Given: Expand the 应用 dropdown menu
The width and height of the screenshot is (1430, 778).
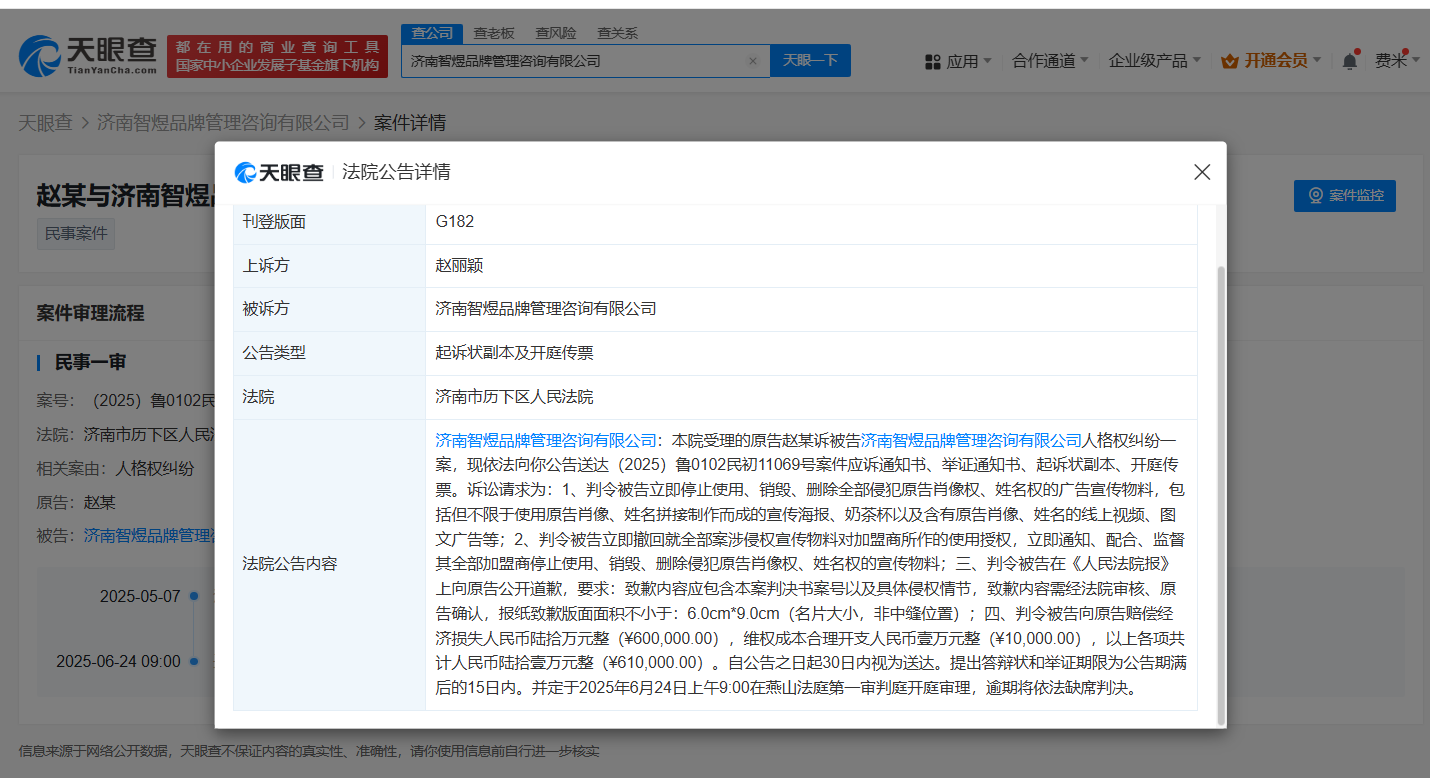Looking at the screenshot, I should click(963, 61).
